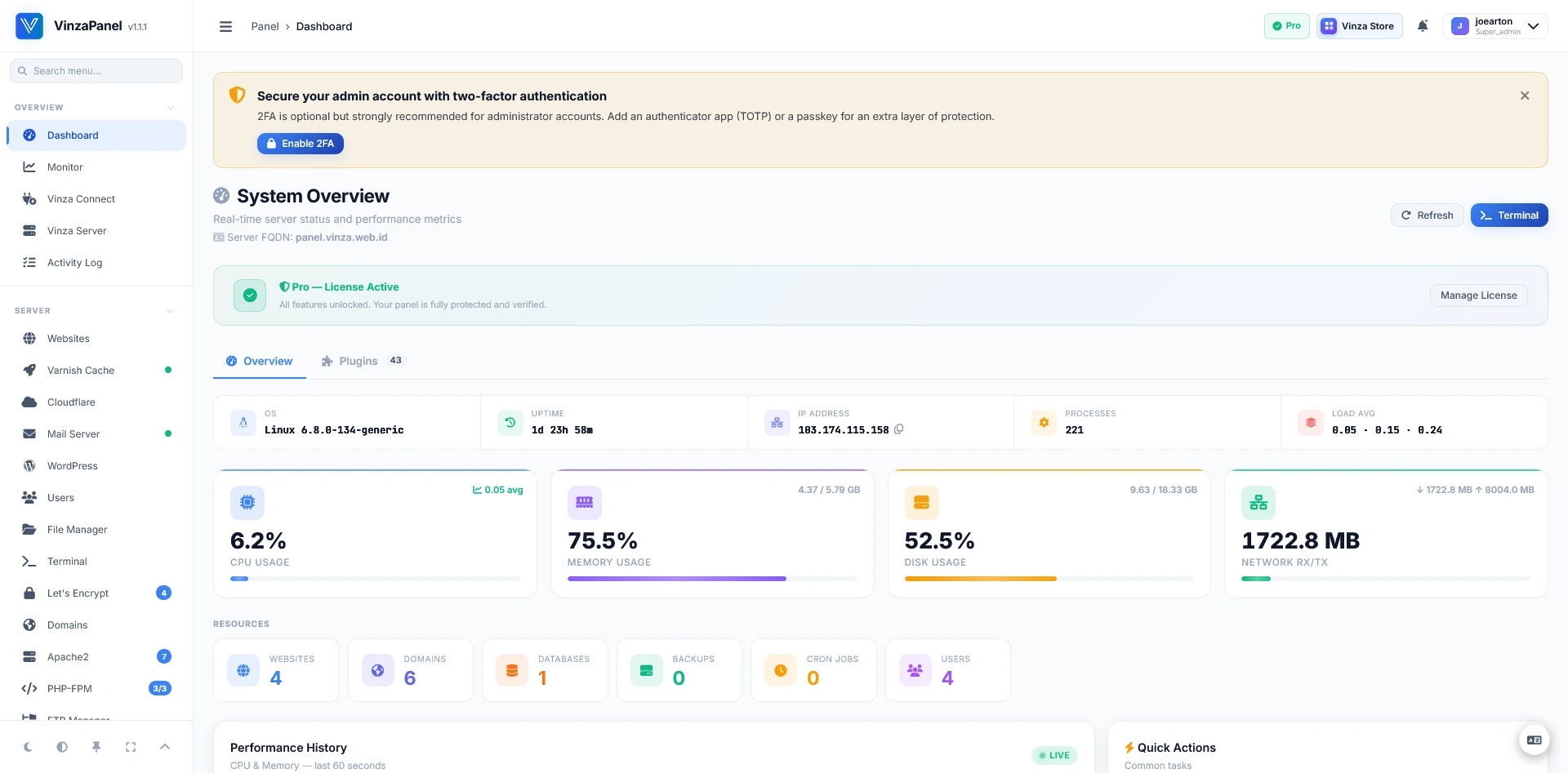
Task: Click the VinzaPanel logo icon
Action: click(29, 26)
